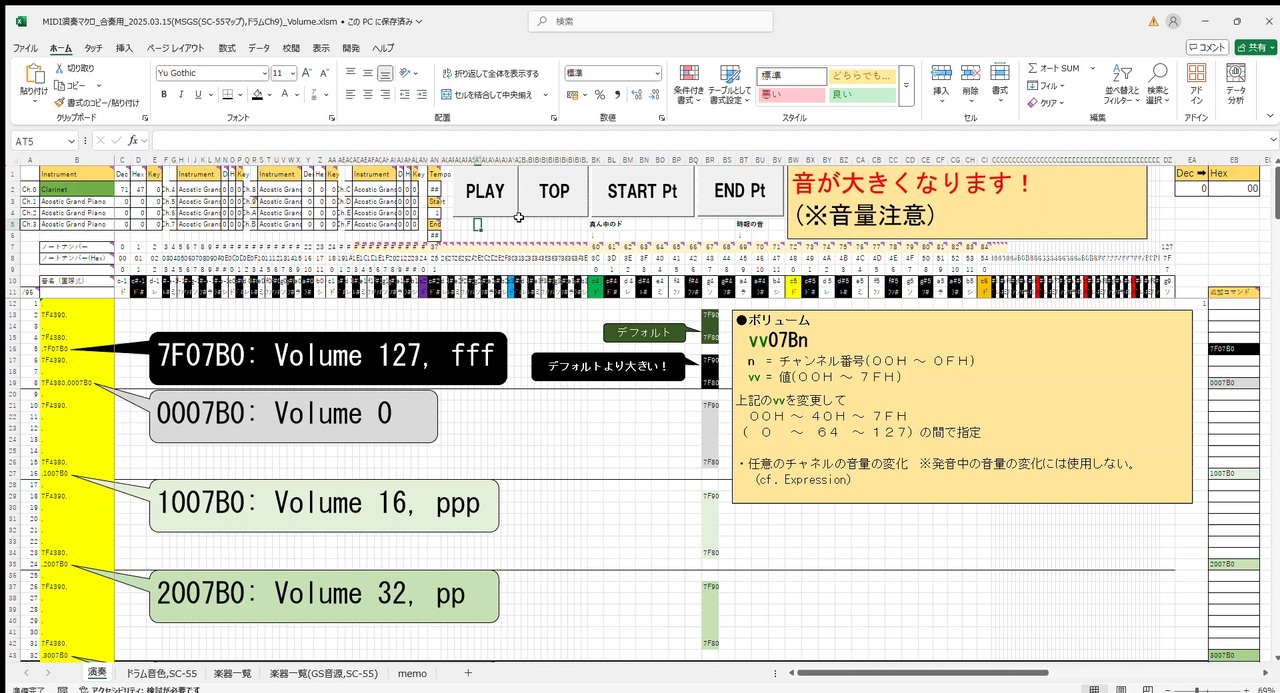
Task: Open the number format dropdown showing 標準
Action: pos(612,73)
